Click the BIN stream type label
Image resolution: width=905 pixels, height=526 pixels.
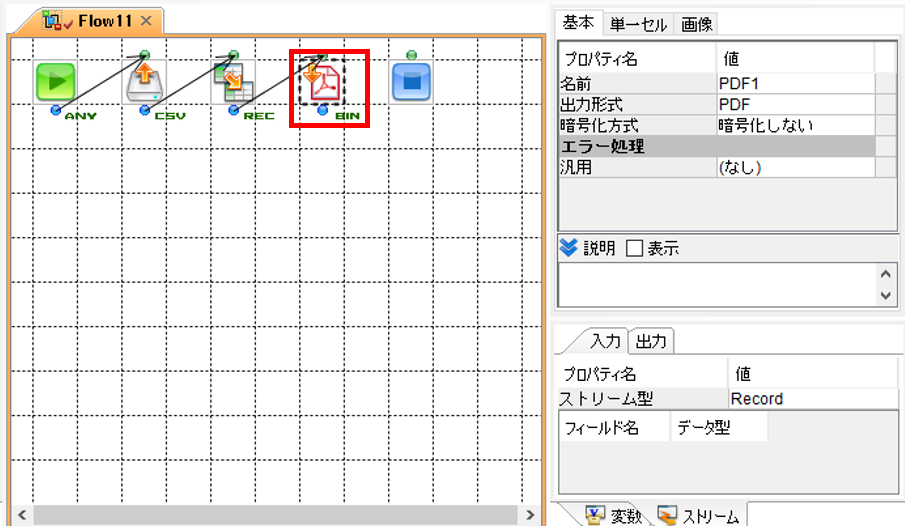coord(347,116)
